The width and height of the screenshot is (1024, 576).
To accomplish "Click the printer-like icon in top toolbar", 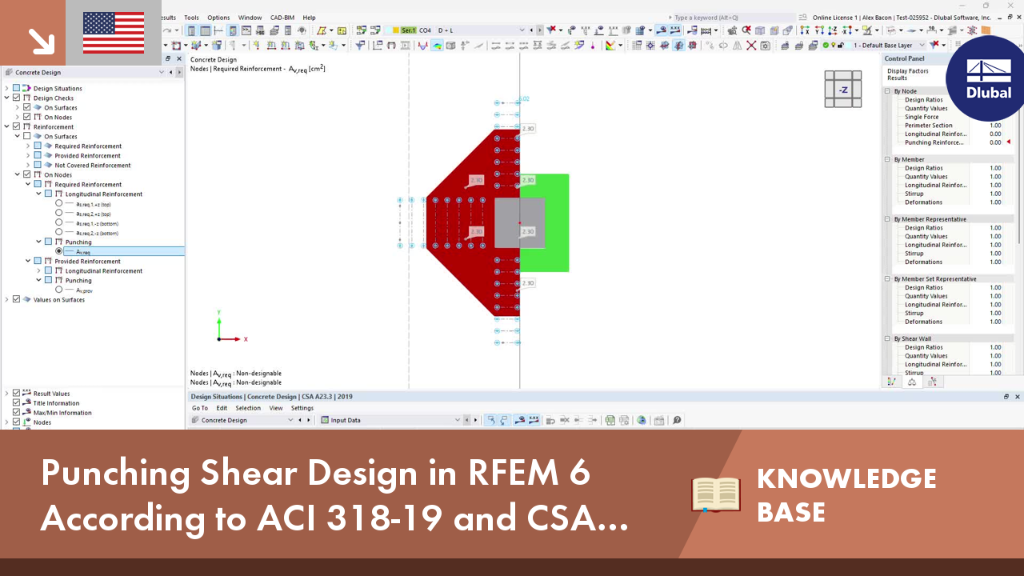I will pyautogui.click(x=260, y=30).
